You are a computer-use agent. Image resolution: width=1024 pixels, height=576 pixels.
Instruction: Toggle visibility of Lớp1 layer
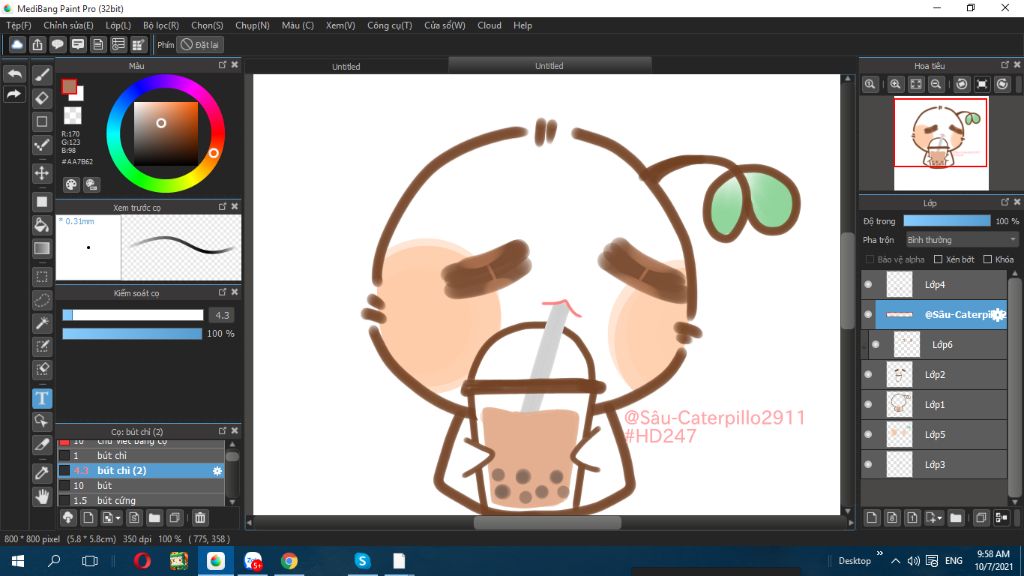[x=868, y=404]
